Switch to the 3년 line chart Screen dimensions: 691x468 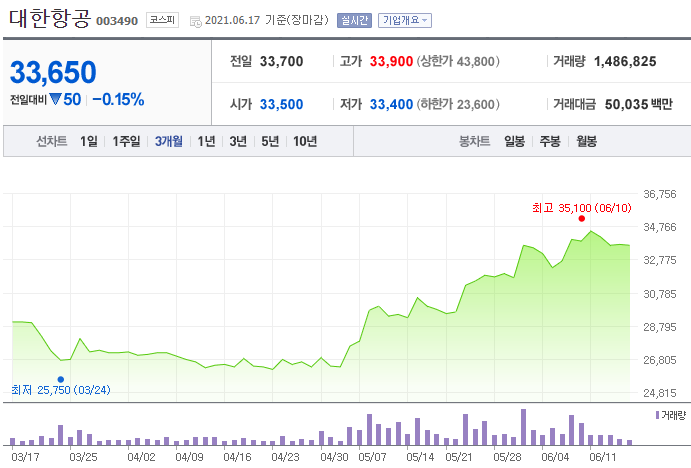pyautogui.click(x=238, y=141)
